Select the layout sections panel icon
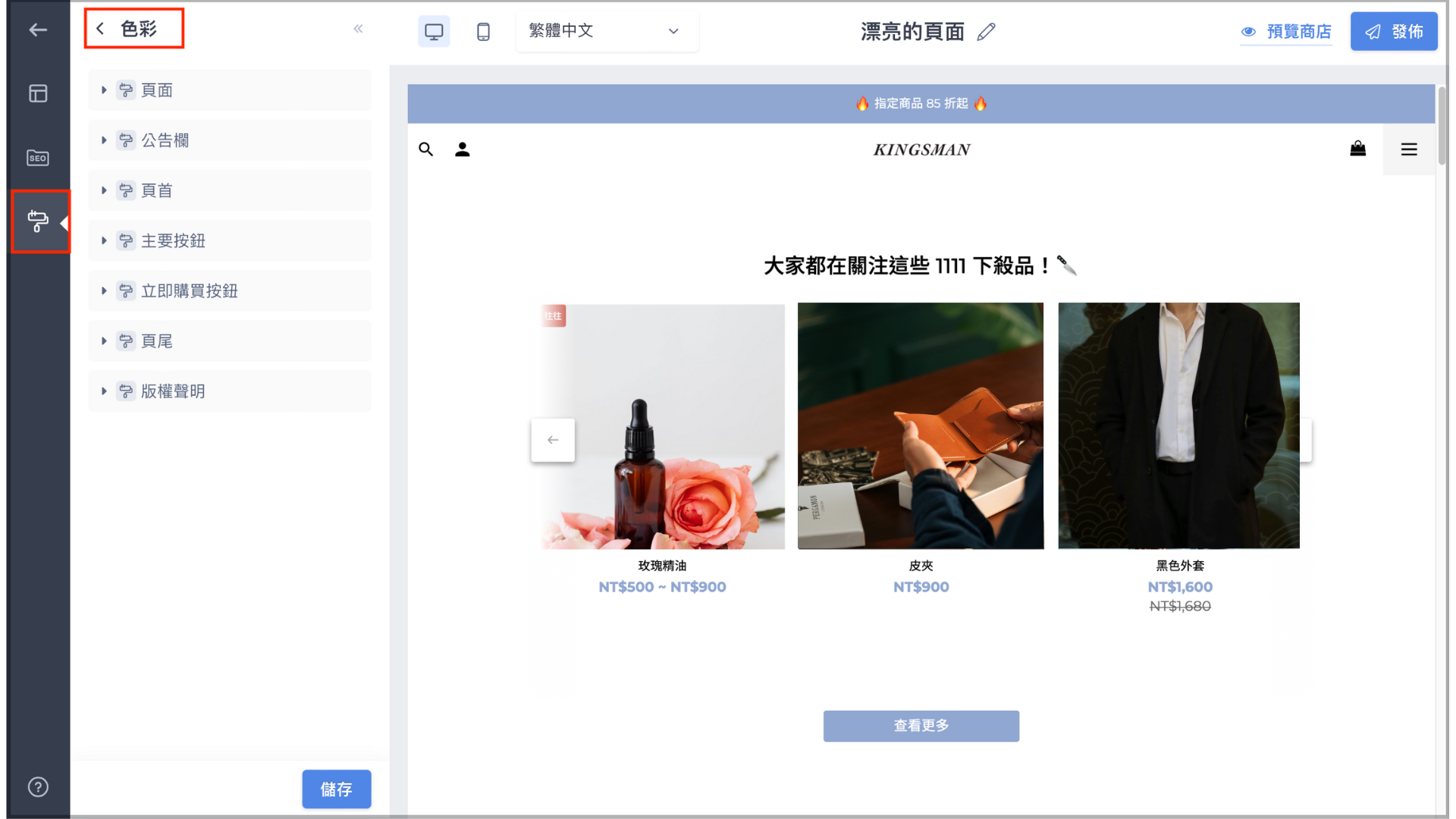This screenshot has height=819, width=1456. point(37,93)
